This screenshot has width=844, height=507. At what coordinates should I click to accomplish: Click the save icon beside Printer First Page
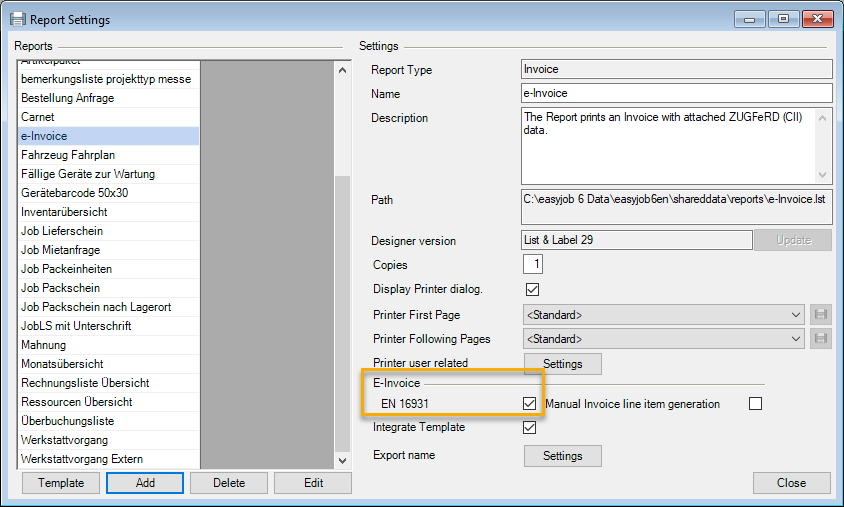pyautogui.click(x=822, y=315)
